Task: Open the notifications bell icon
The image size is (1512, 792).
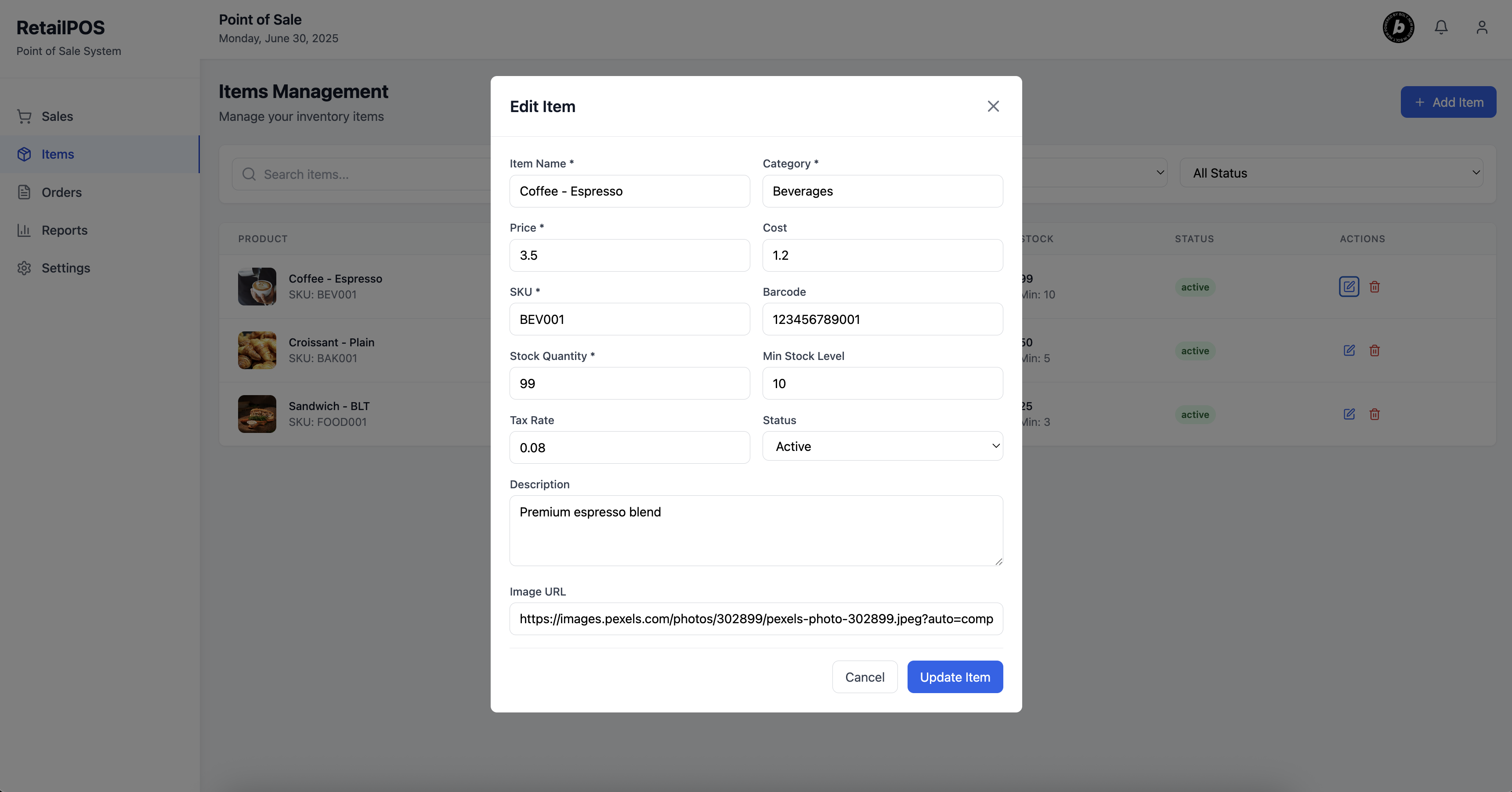Action: coord(1441,28)
